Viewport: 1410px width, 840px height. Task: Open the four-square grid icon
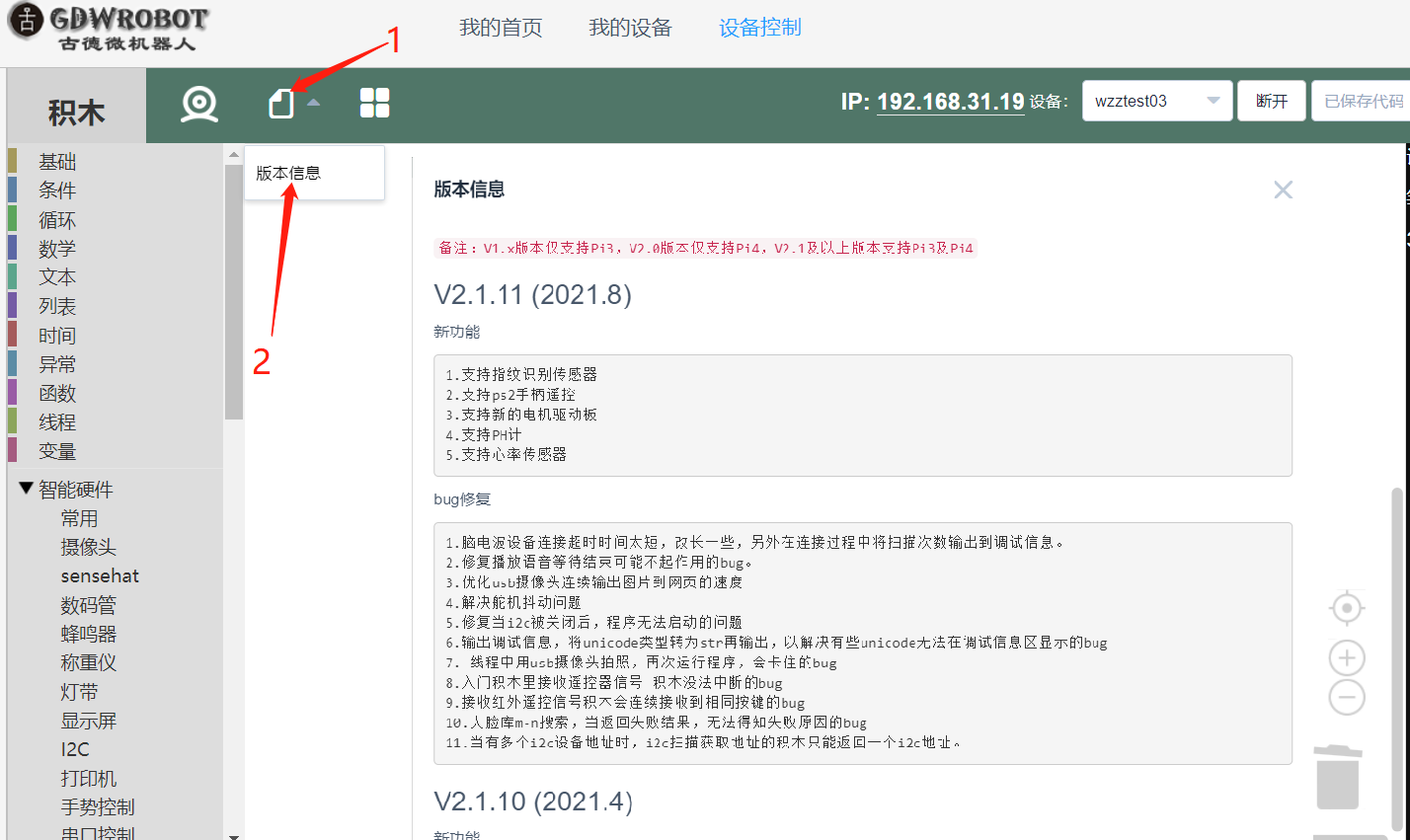click(375, 103)
